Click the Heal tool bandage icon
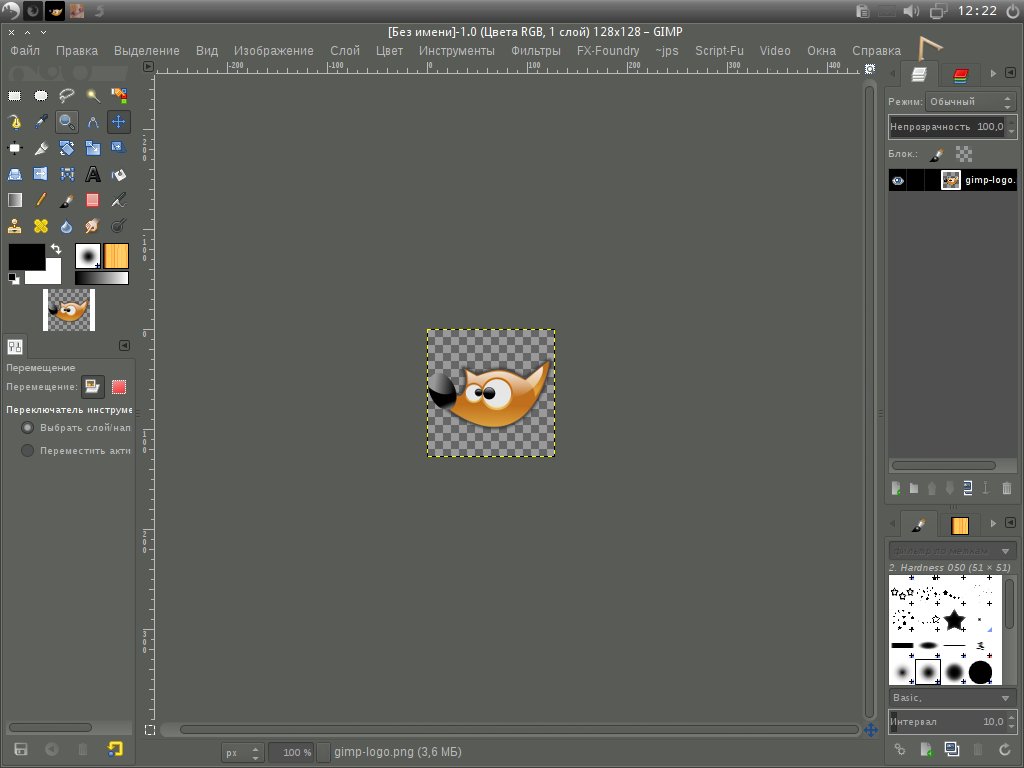 (41, 226)
